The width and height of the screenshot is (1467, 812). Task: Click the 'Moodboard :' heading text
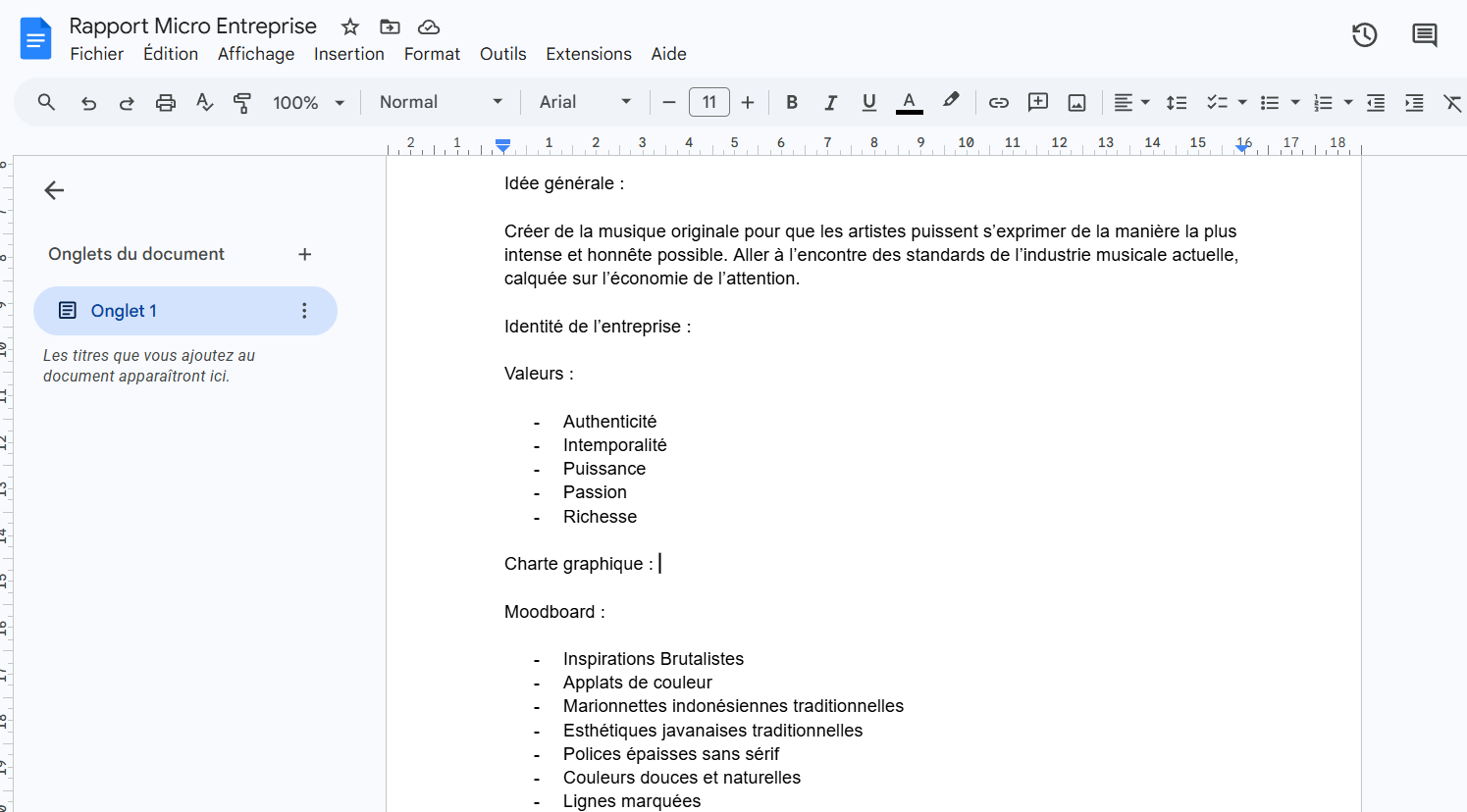point(554,612)
